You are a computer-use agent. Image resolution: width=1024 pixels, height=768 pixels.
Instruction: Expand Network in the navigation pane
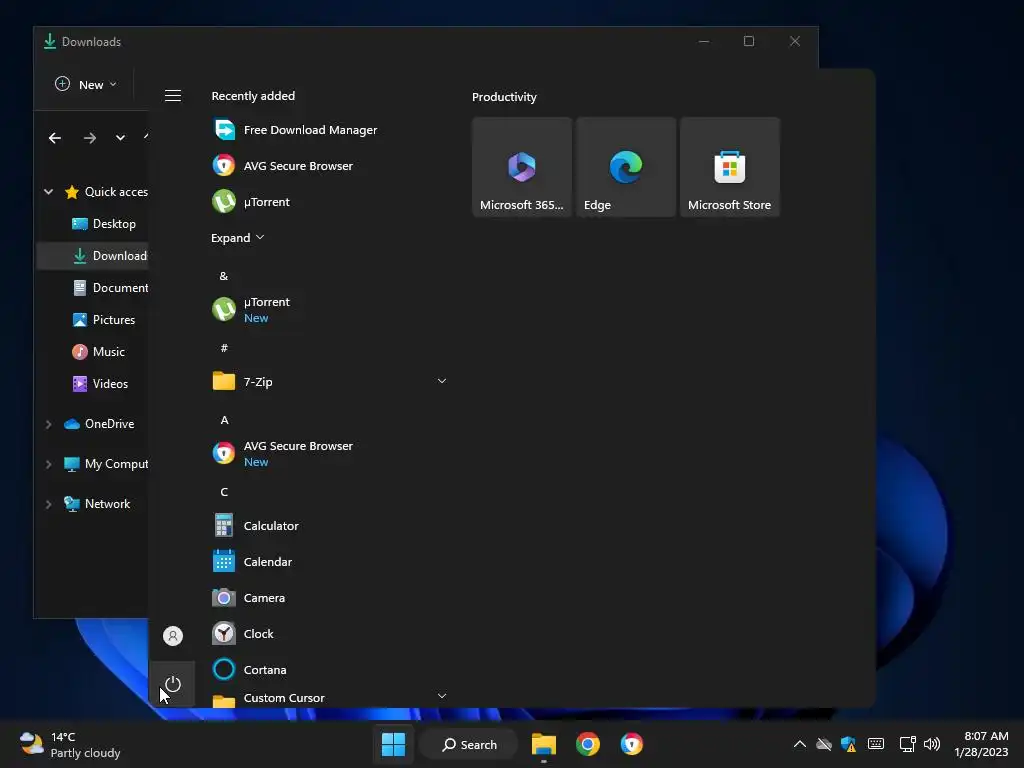tap(48, 504)
